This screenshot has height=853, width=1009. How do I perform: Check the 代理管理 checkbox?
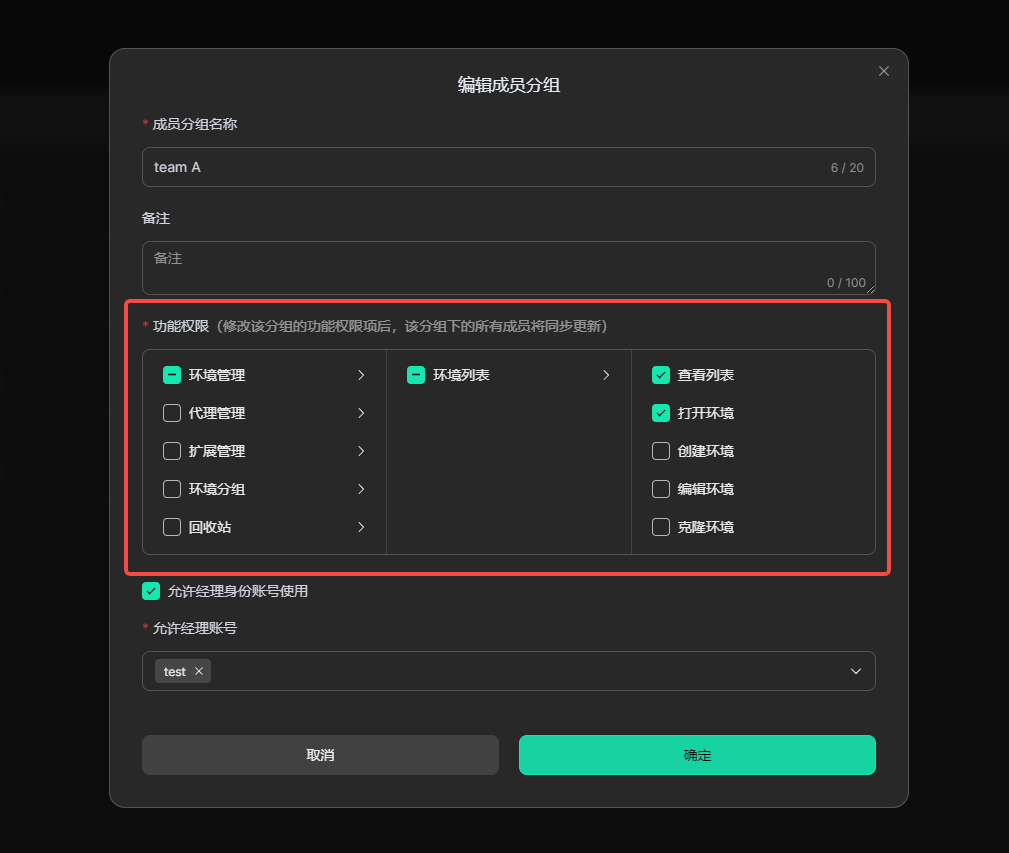coord(172,414)
